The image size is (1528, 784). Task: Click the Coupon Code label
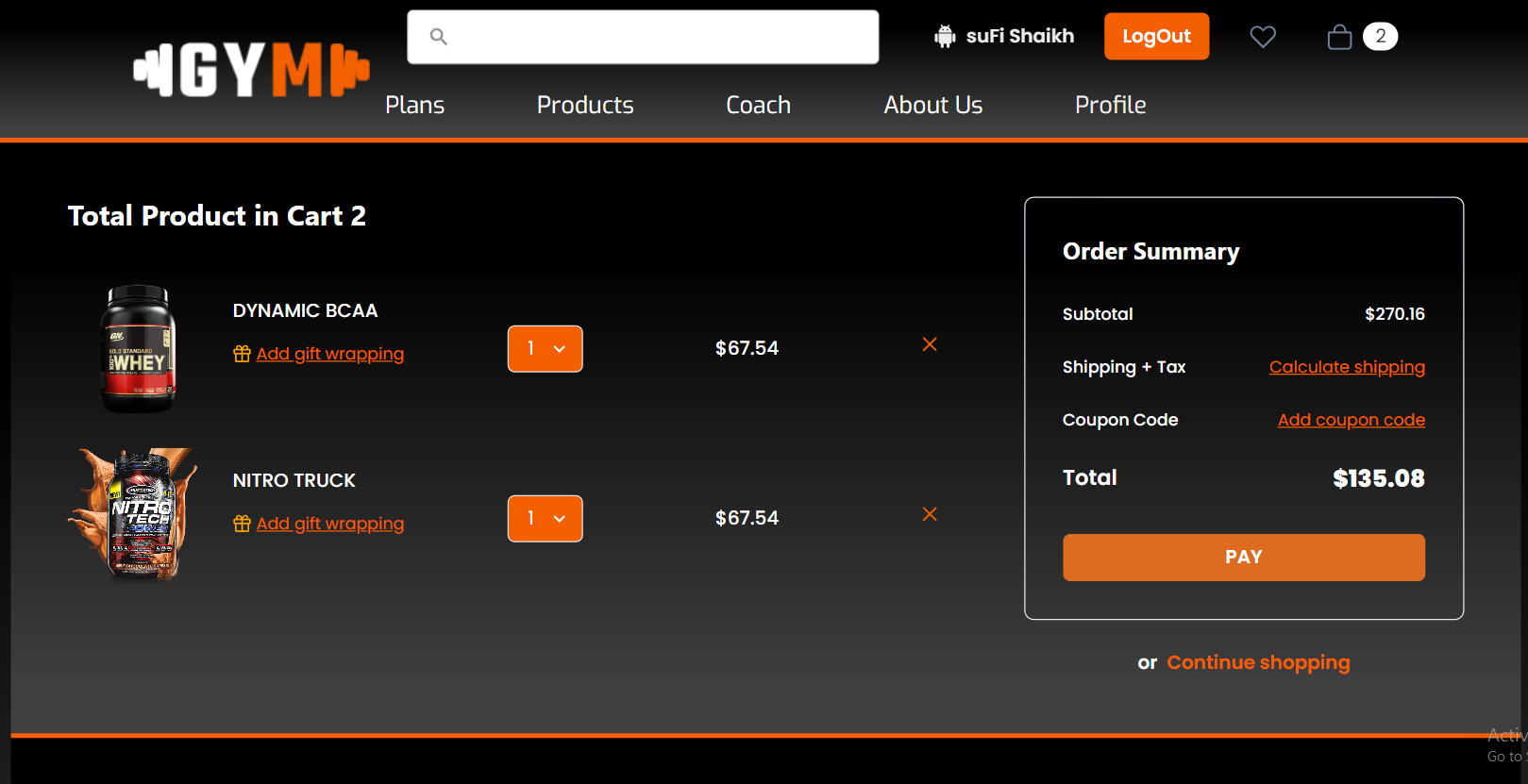[x=1120, y=420]
